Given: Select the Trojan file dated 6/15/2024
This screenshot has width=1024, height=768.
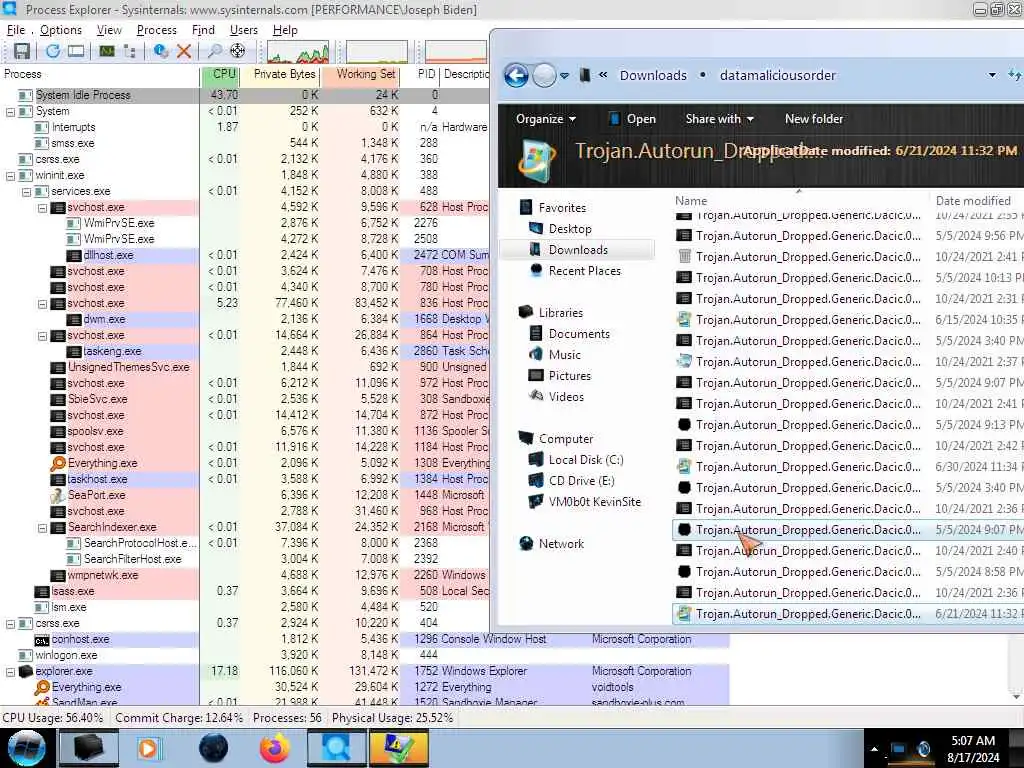Looking at the screenshot, I should 848,320.
